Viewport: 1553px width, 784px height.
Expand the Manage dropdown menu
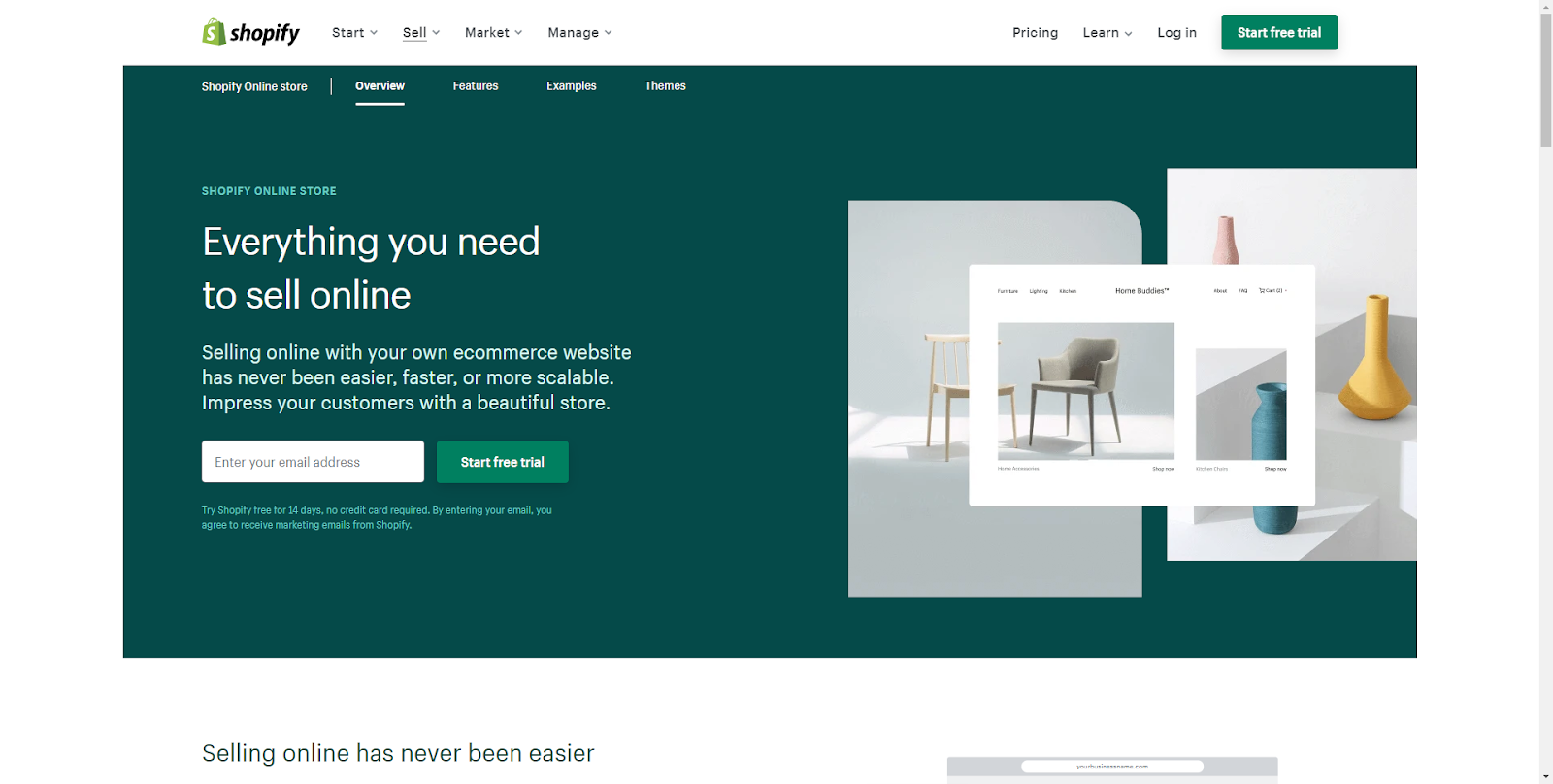579,32
